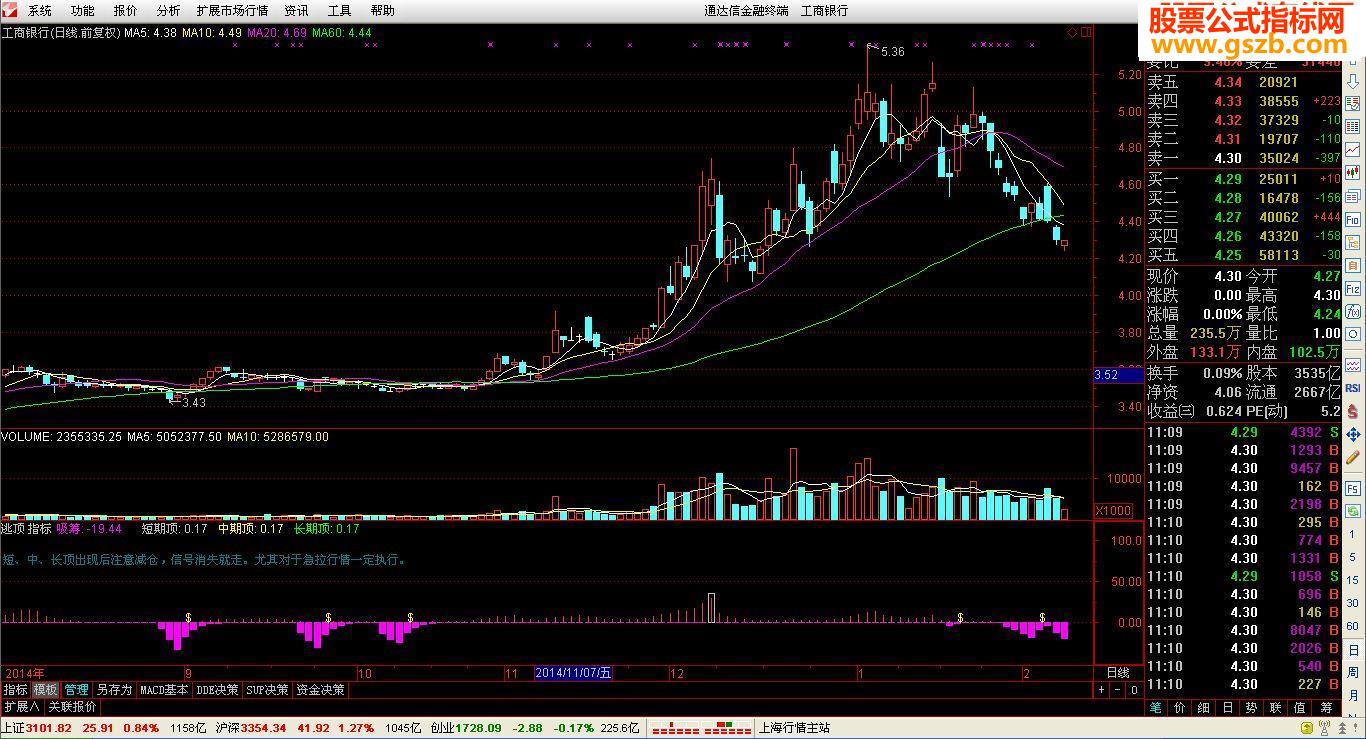The image size is (1366, 739).
Task: Select the 资金决策 template
Action: pos(320,690)
